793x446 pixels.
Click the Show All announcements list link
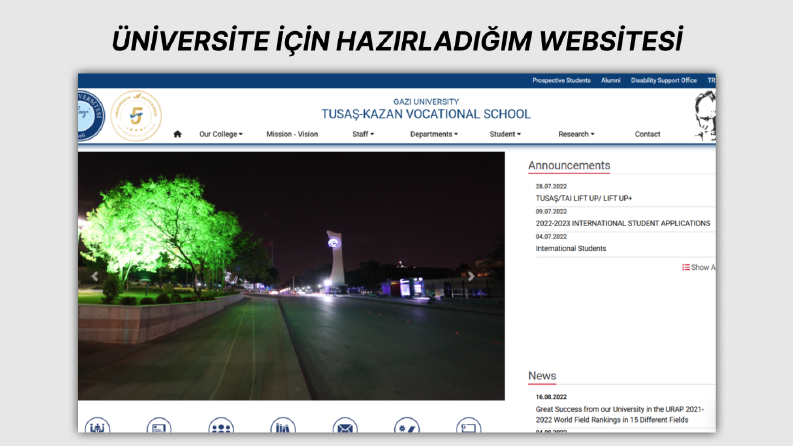pos(698,267)
